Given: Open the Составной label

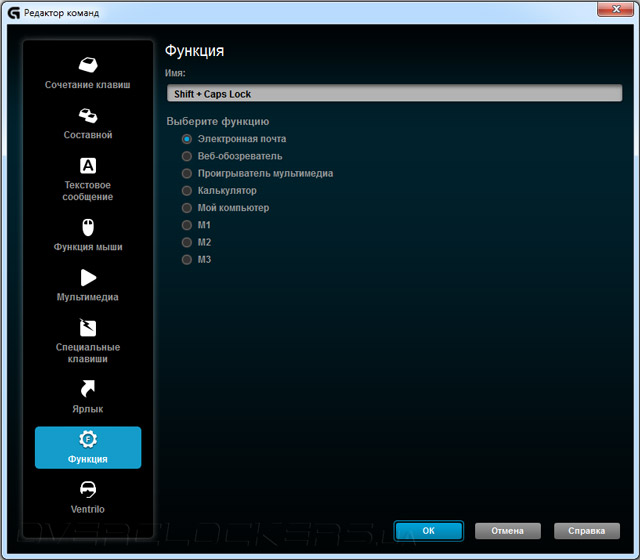Looking at the screenshot, I should tap(88, 135).
